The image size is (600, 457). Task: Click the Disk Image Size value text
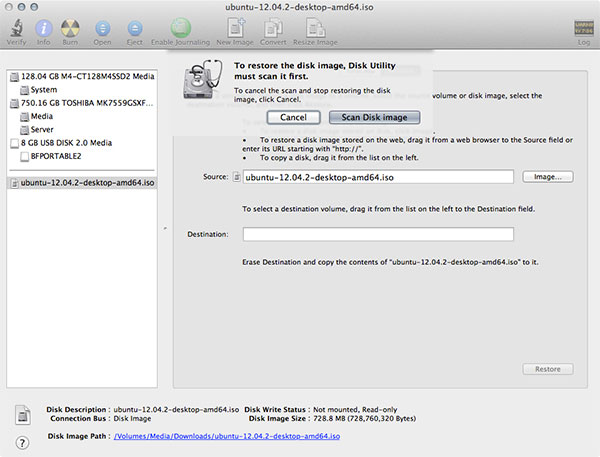(364, 418)
